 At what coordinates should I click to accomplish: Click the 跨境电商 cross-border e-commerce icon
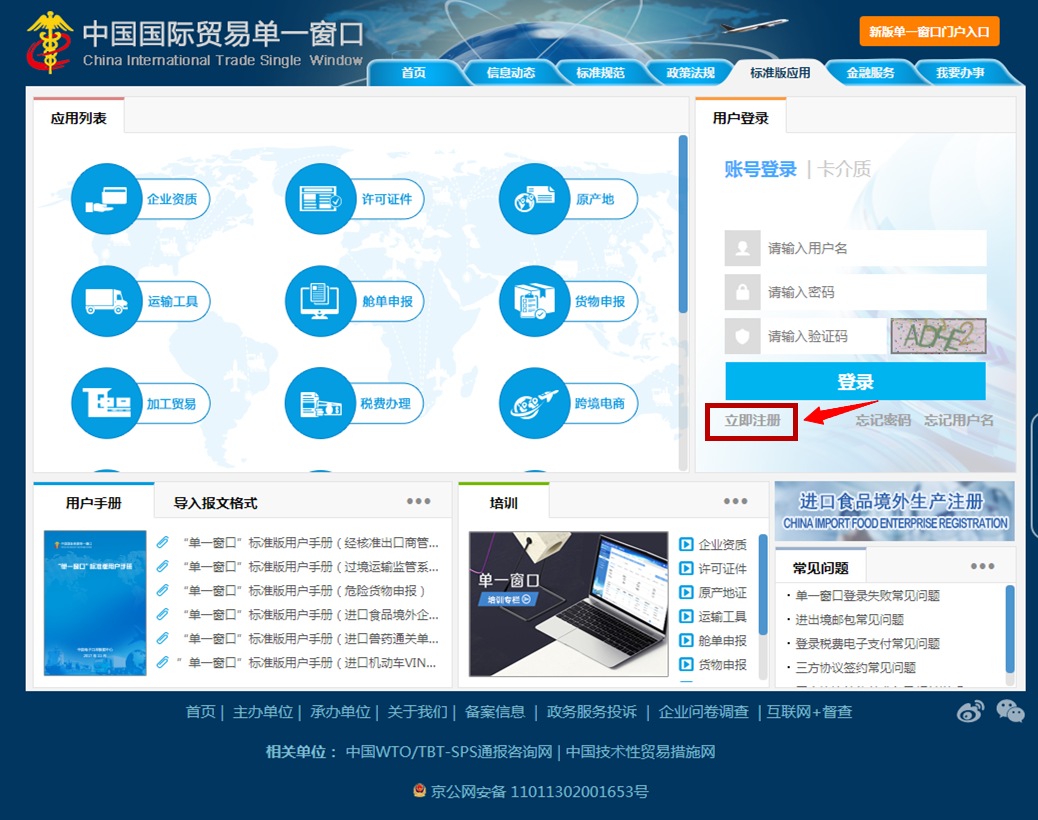coord(535,404)
